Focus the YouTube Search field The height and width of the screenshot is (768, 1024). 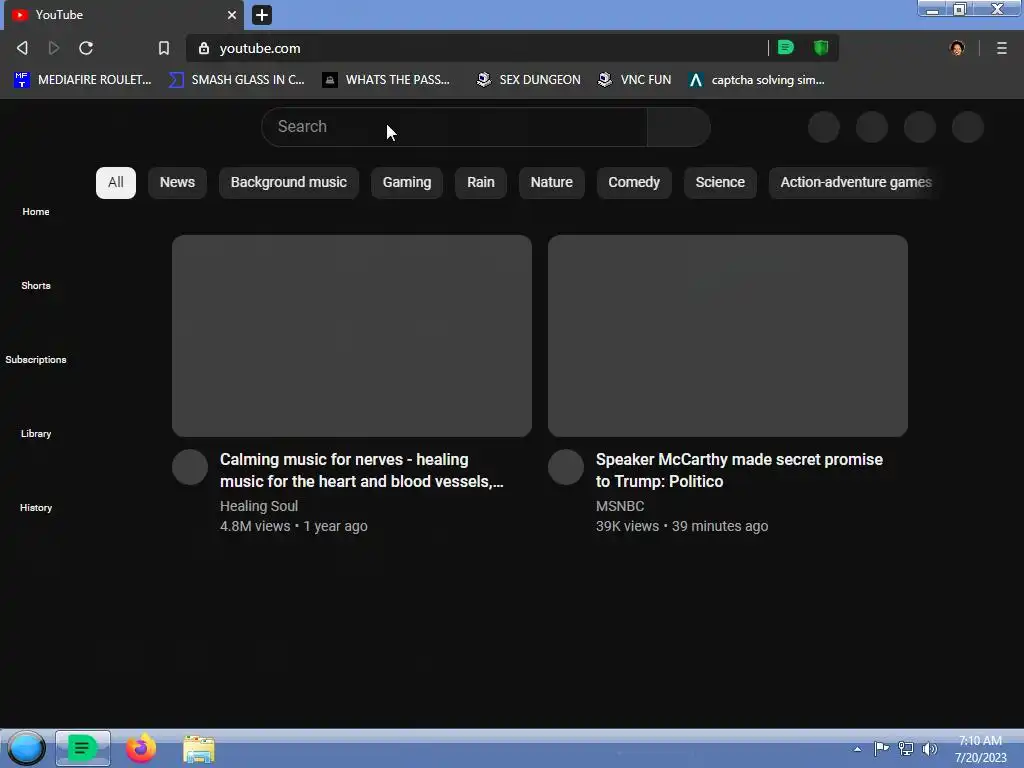click(x=455, y=127)
